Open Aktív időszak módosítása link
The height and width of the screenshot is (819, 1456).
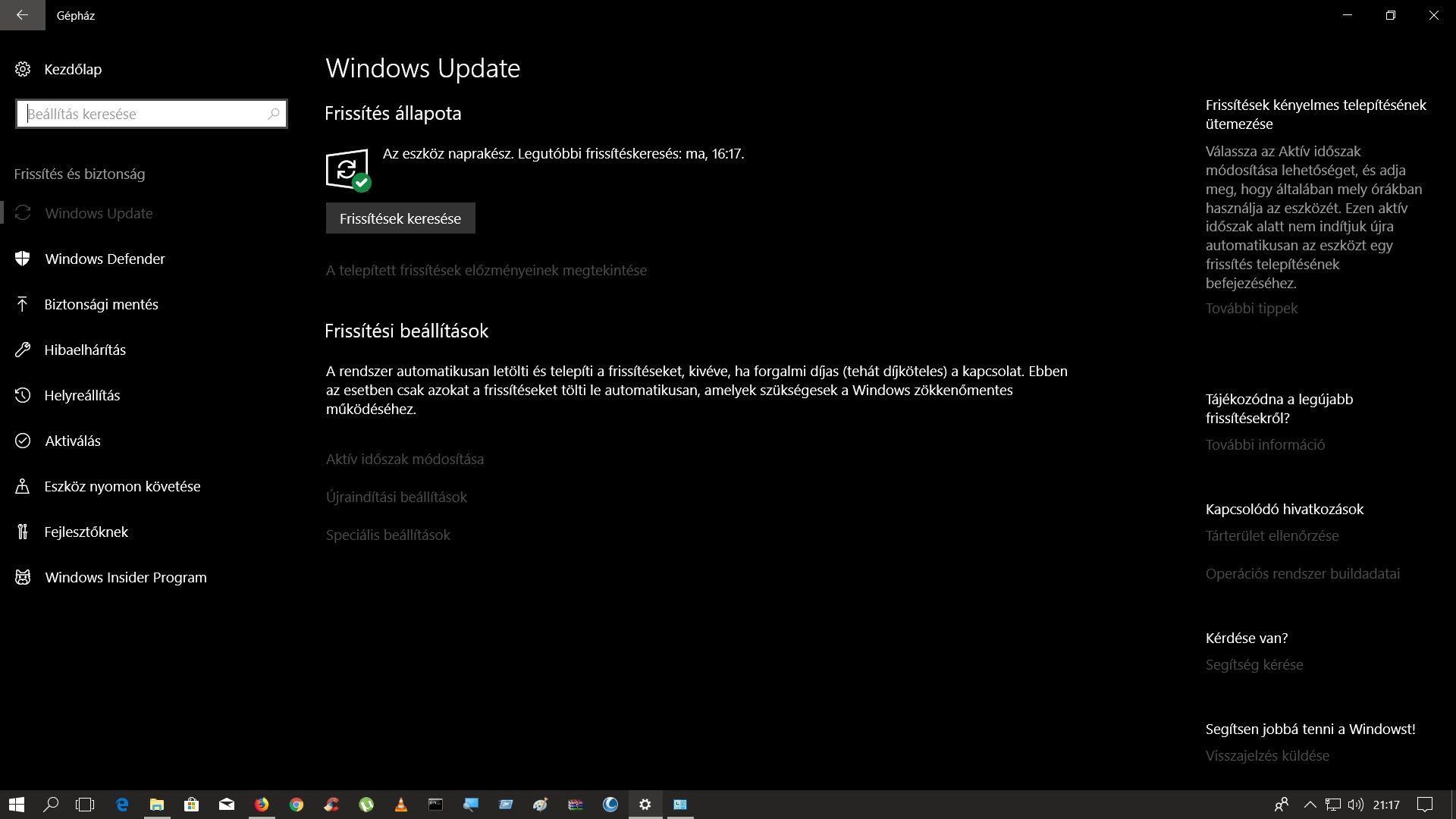point(405,459)
